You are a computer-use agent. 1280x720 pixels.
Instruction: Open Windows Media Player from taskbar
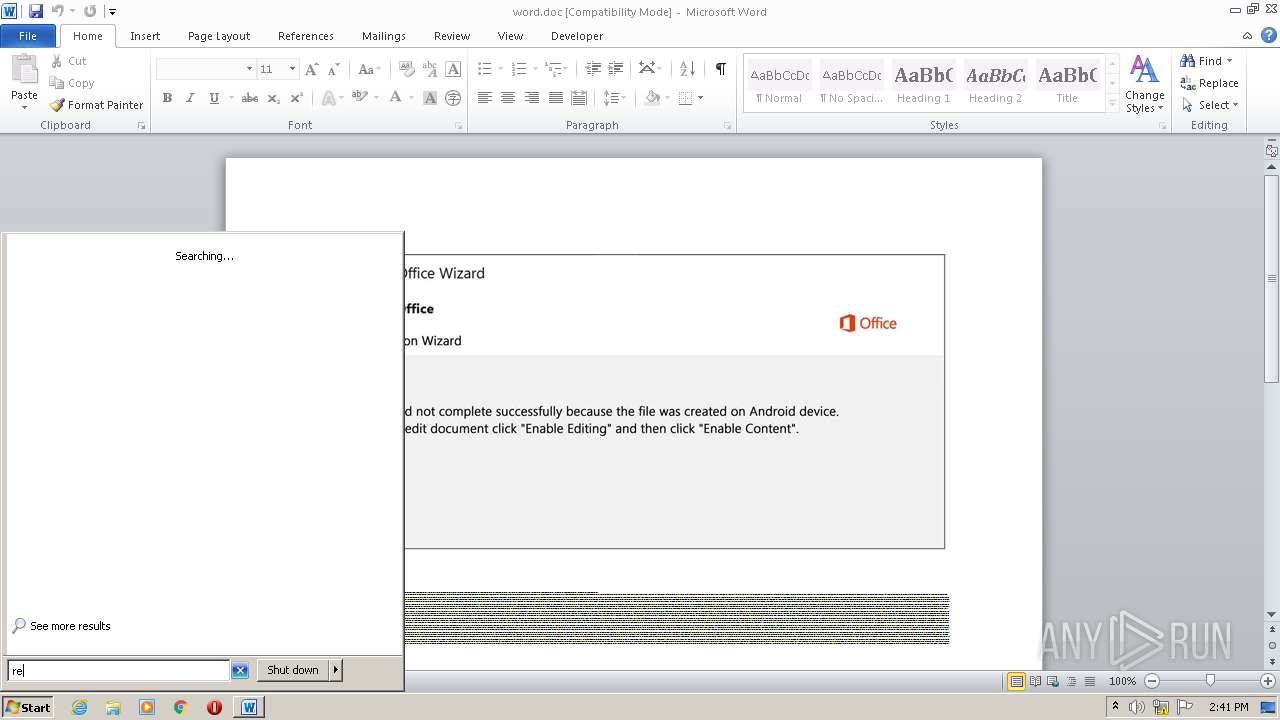[147, 707]
